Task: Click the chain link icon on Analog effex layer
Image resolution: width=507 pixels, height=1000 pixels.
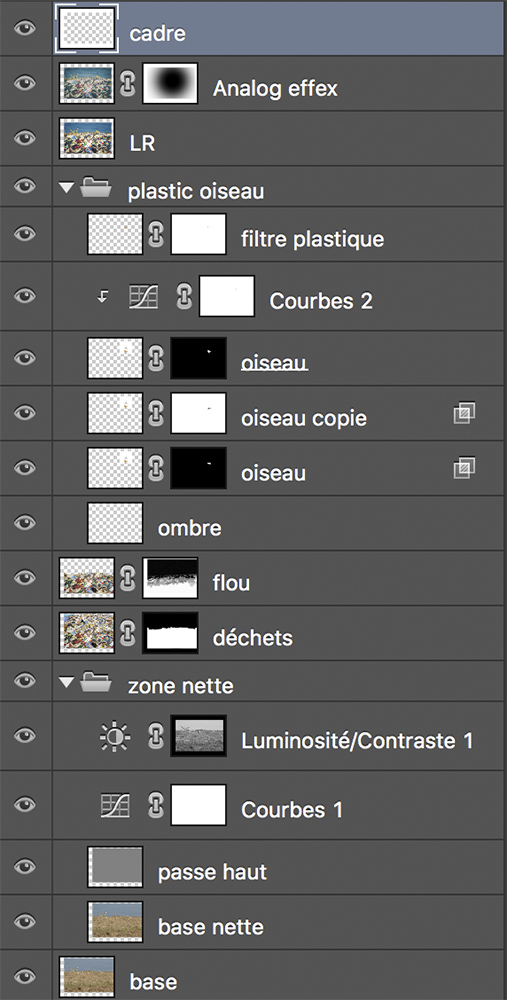Action: click(x=128, y=84)
